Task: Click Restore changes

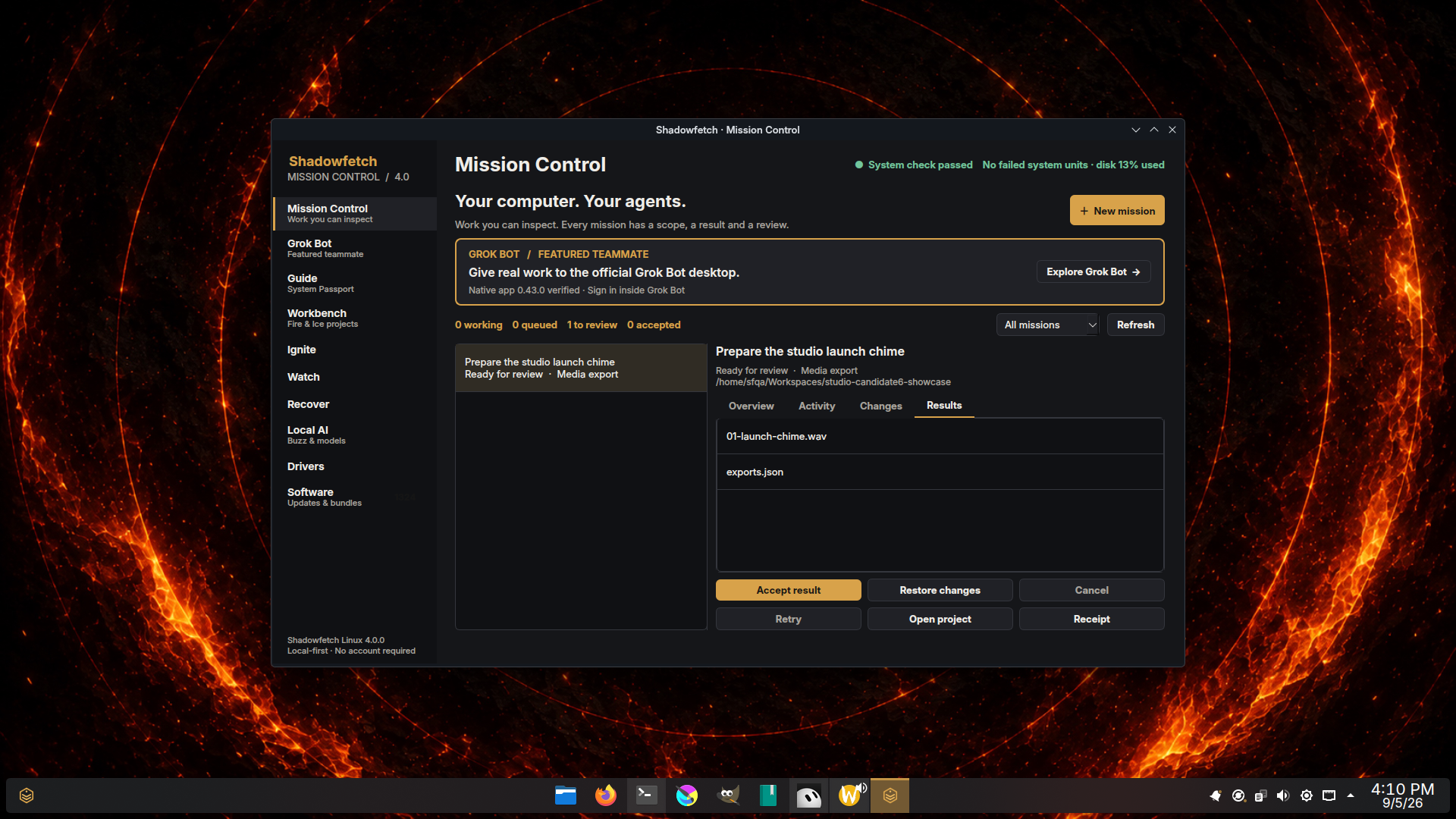Action: [x=940, y=590]
